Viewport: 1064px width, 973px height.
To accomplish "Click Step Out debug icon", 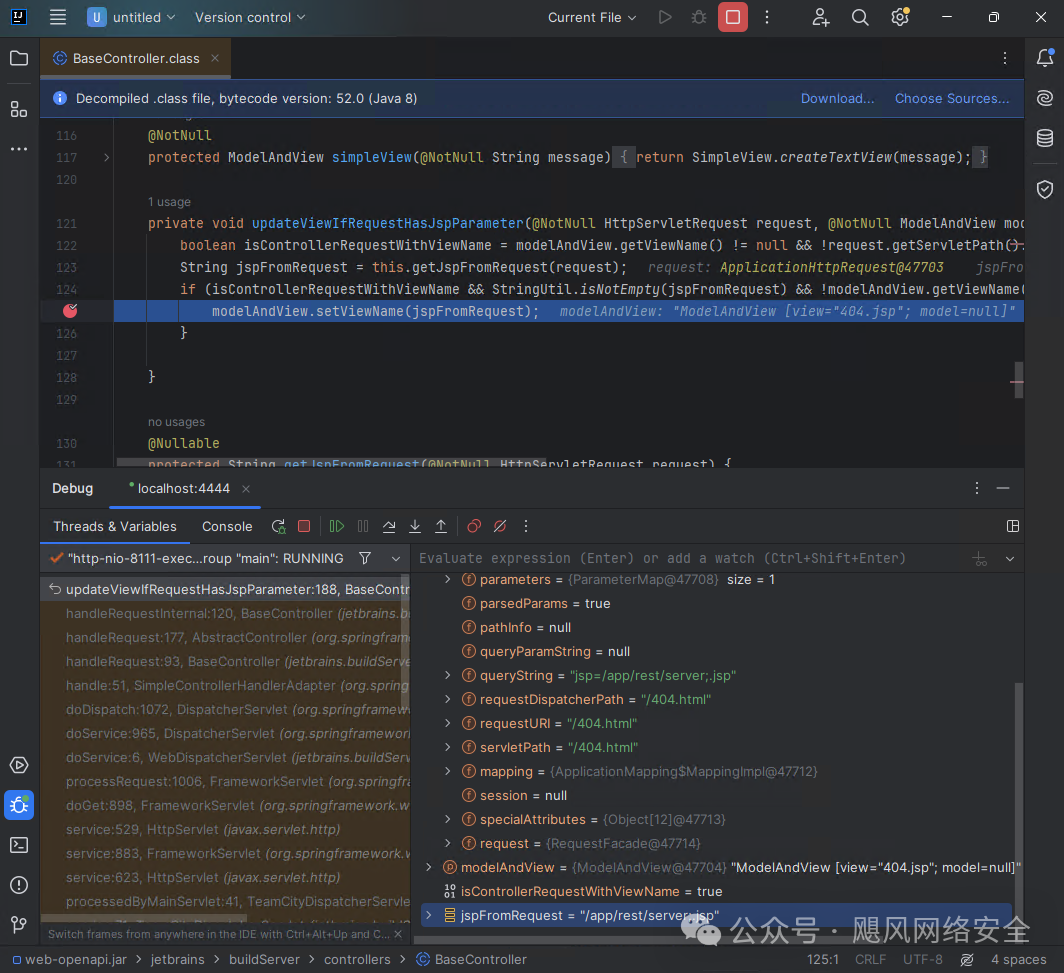I will coord(441,526).
